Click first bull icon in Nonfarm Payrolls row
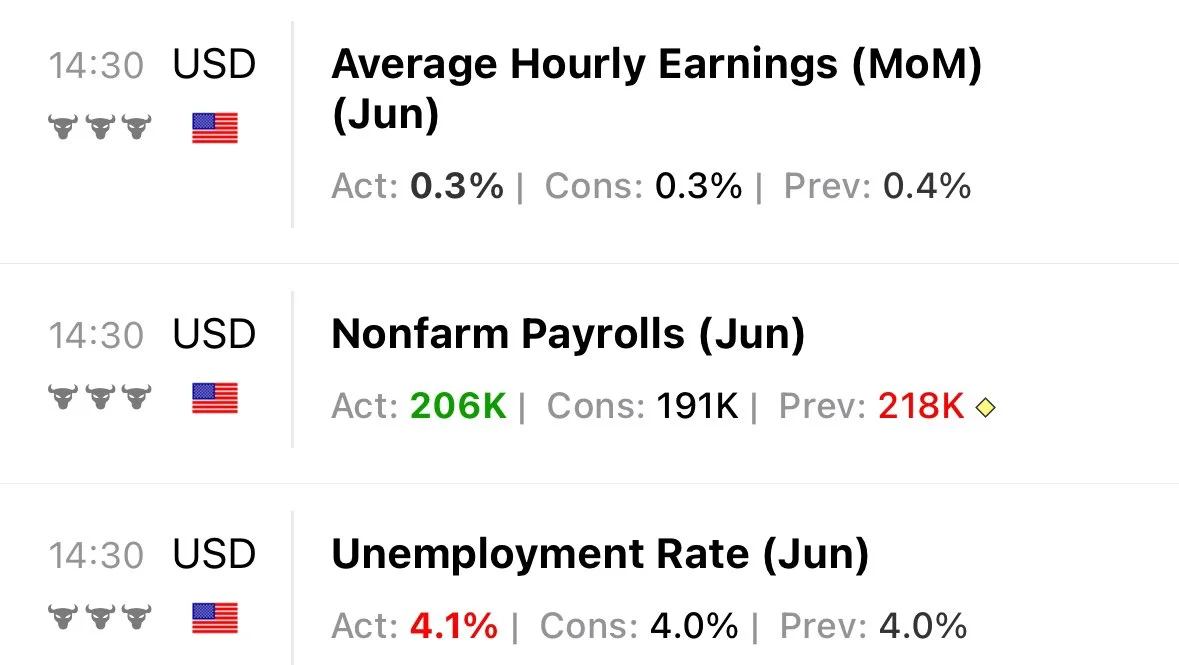 63,397
